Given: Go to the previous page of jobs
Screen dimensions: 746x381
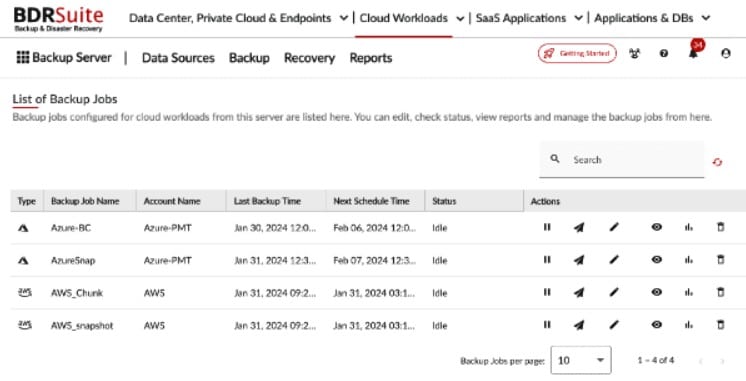Looking at the screenshot, I should click(x=700, y=361).
